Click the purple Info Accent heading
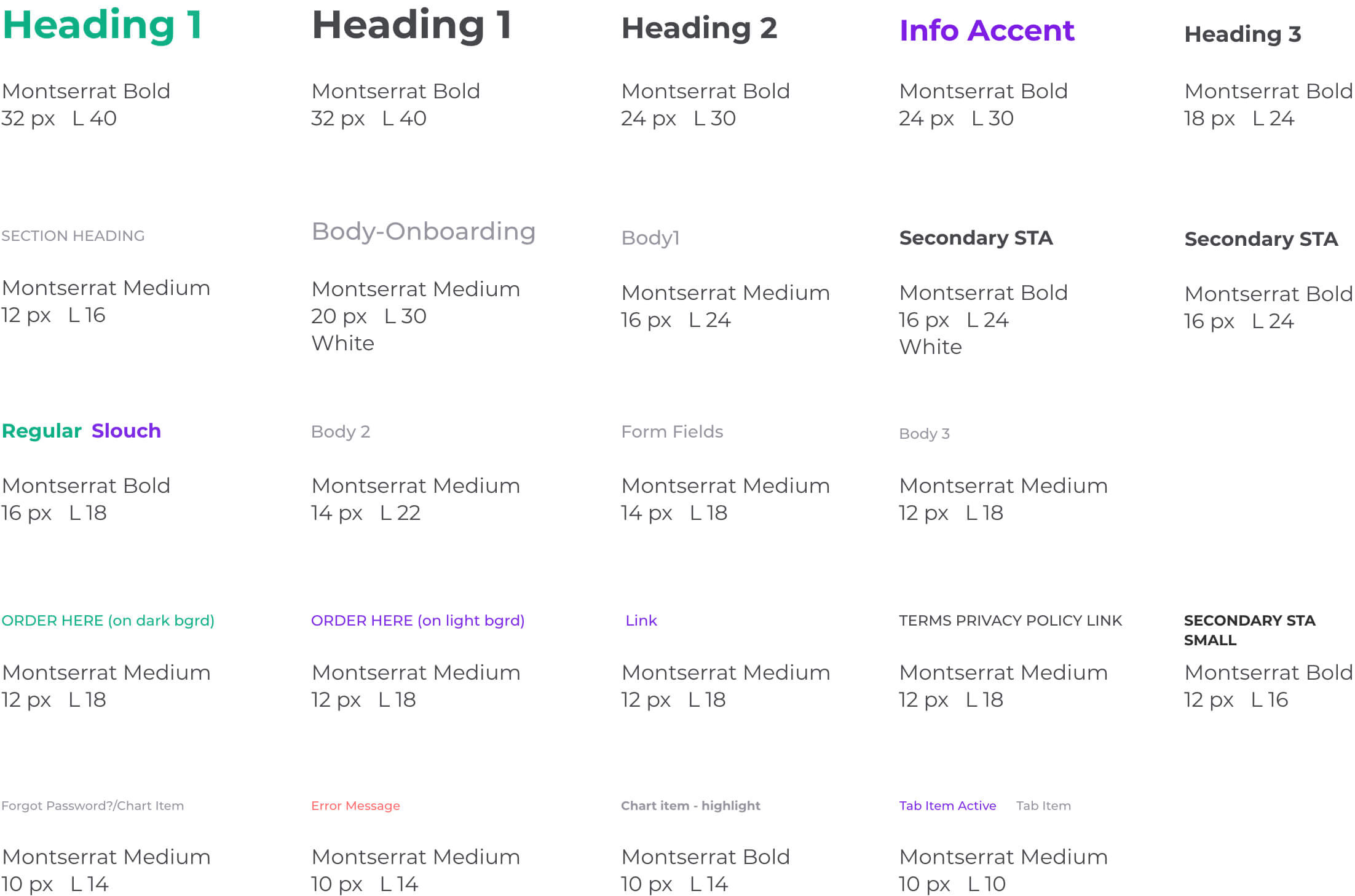 tap(987, 31)
